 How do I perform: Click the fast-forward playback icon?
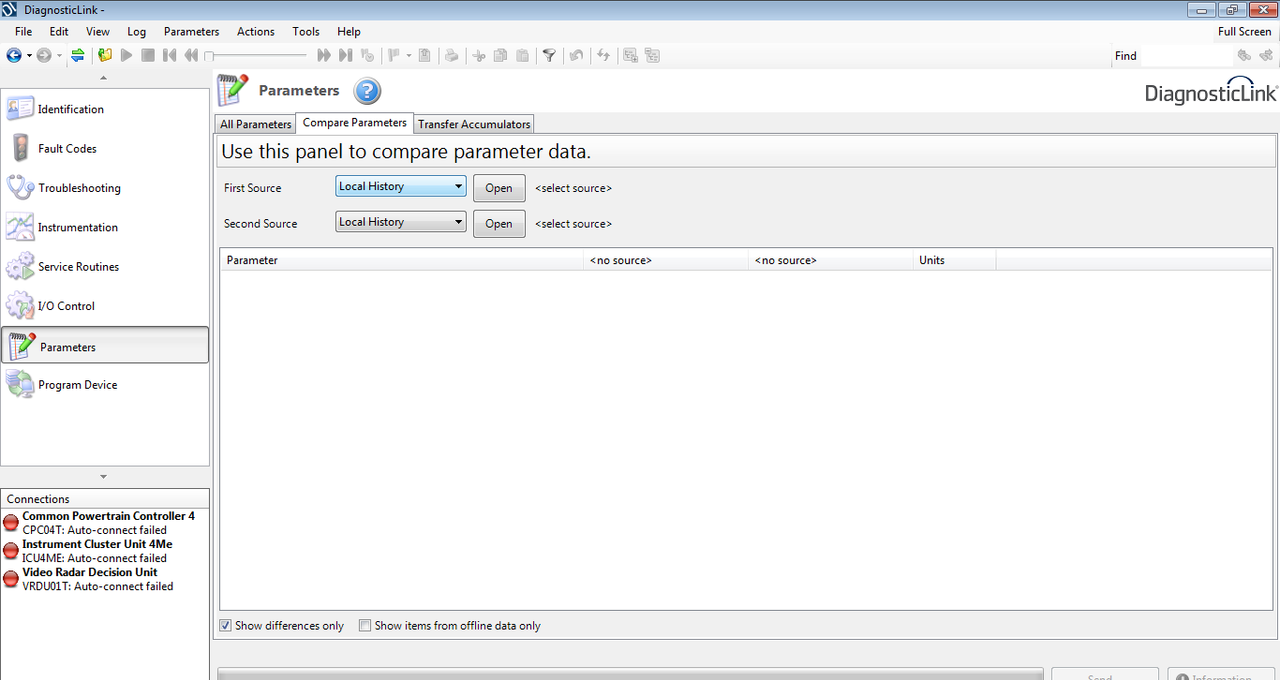(324, 55)
